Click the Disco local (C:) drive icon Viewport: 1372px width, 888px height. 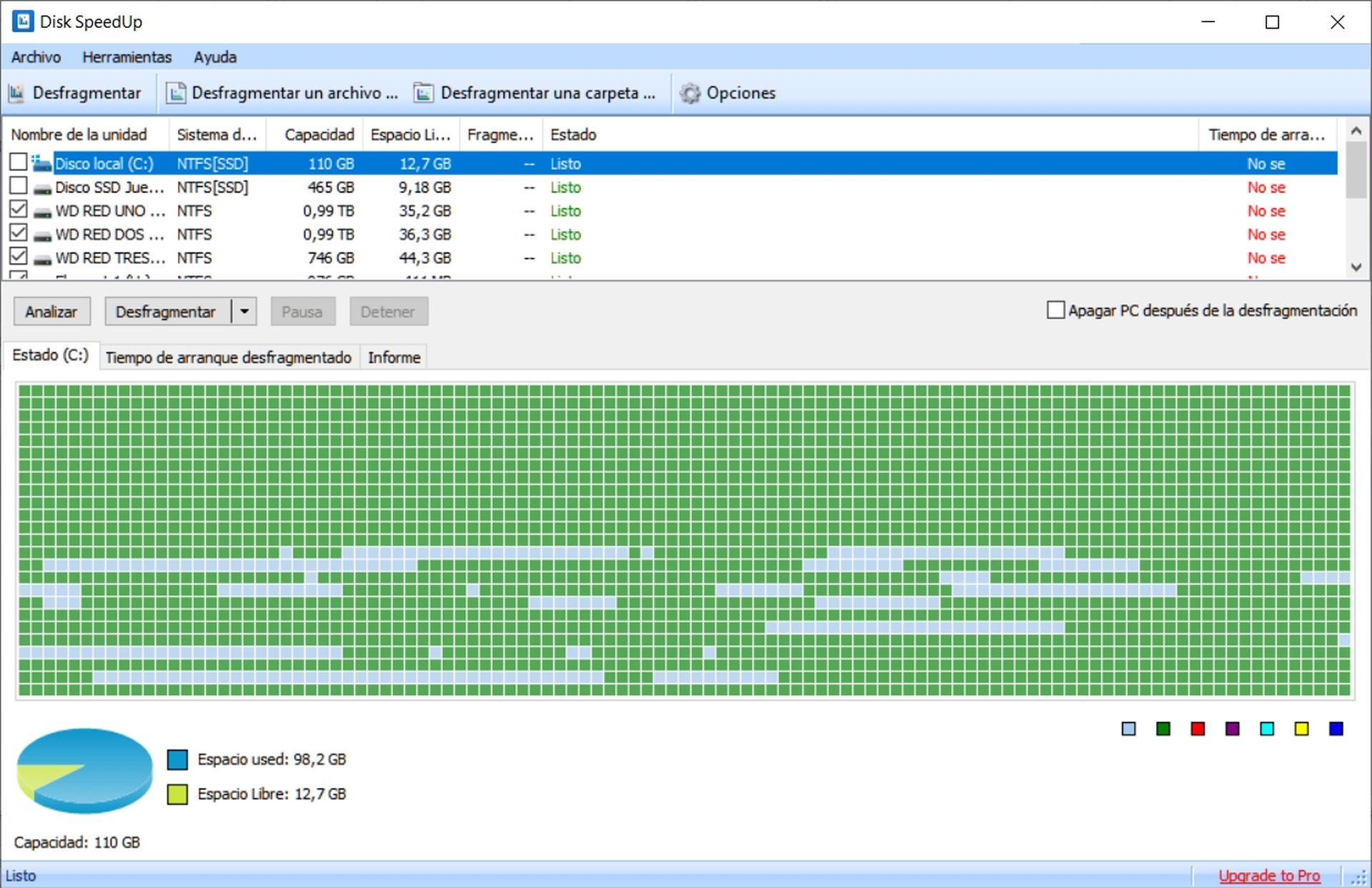[42, 164]
